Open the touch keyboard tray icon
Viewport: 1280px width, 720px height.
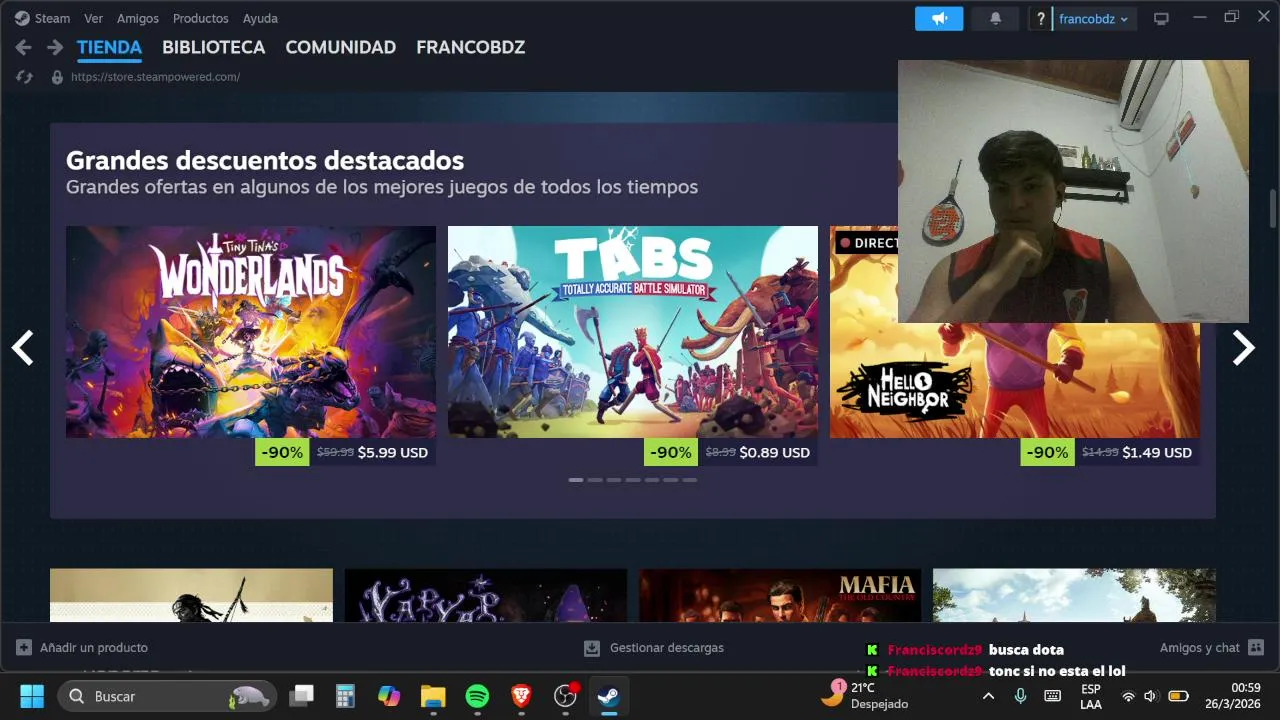(1052, 696)
